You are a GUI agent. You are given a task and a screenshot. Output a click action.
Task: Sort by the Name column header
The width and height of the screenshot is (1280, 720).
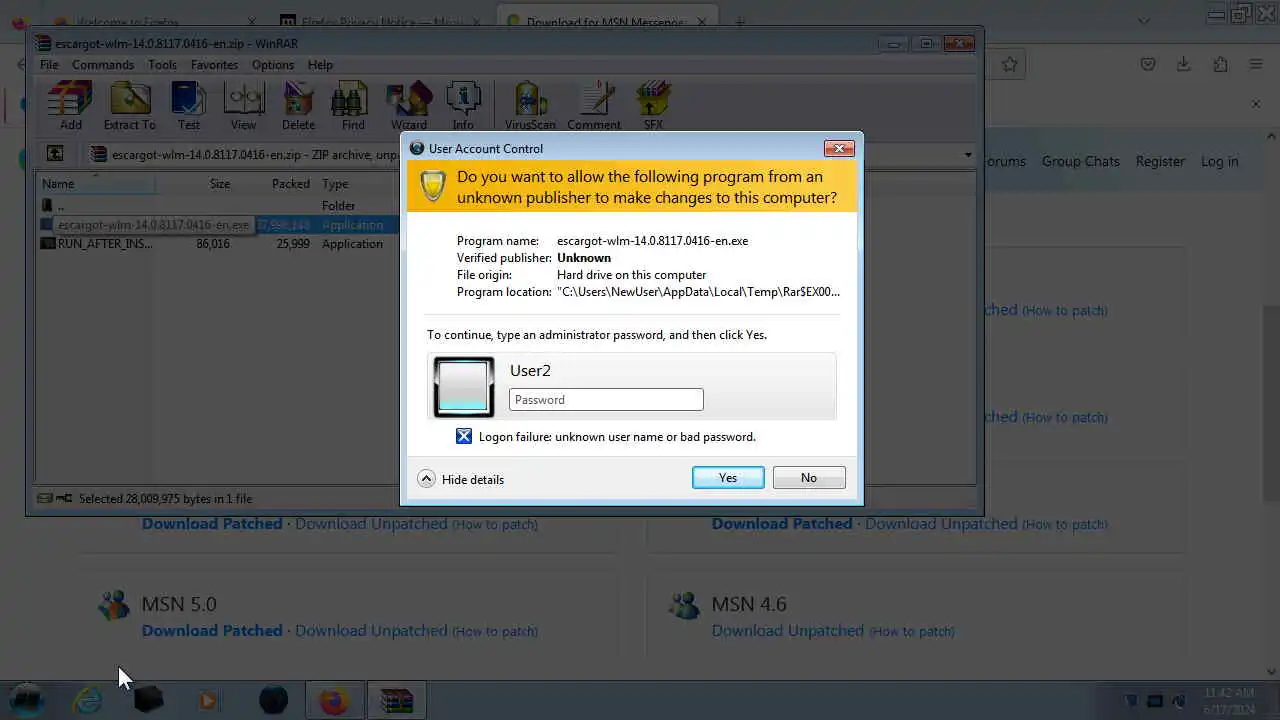96,184
